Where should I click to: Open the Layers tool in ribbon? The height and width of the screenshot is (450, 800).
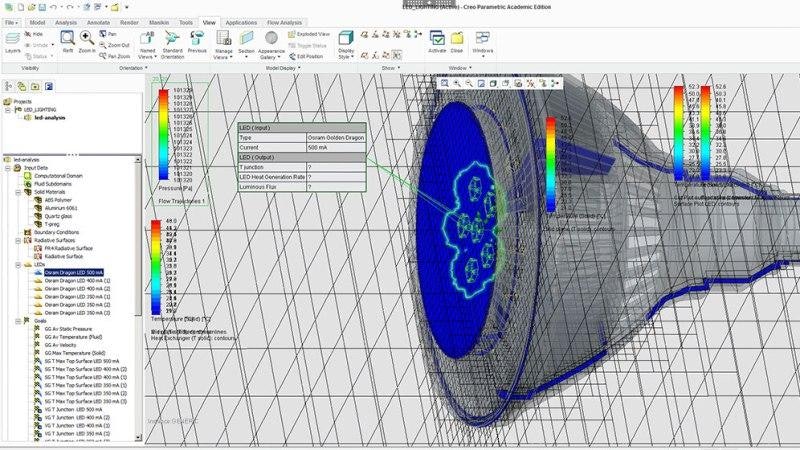(x=13, y=40)
